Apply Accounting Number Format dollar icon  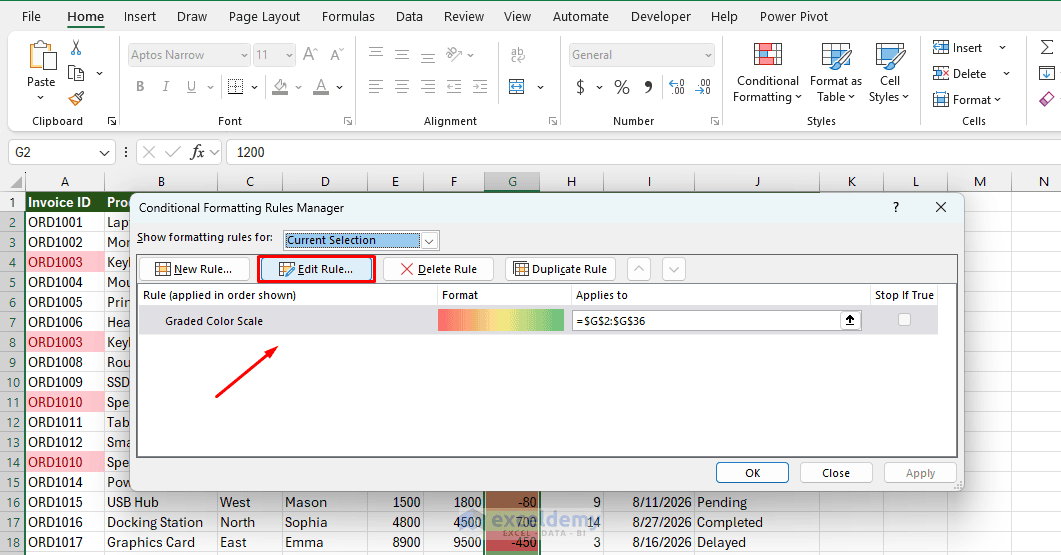pos(580,87)
